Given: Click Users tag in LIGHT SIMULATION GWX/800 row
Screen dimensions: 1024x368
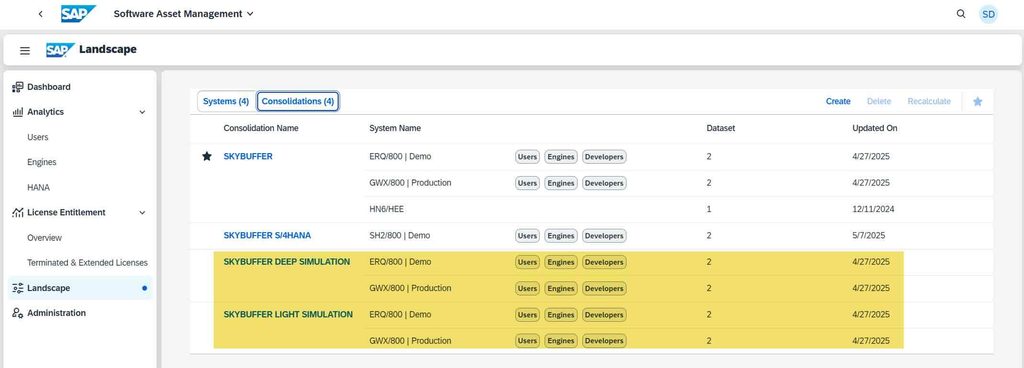Looking at the screenshot, I should click(527, 341).
